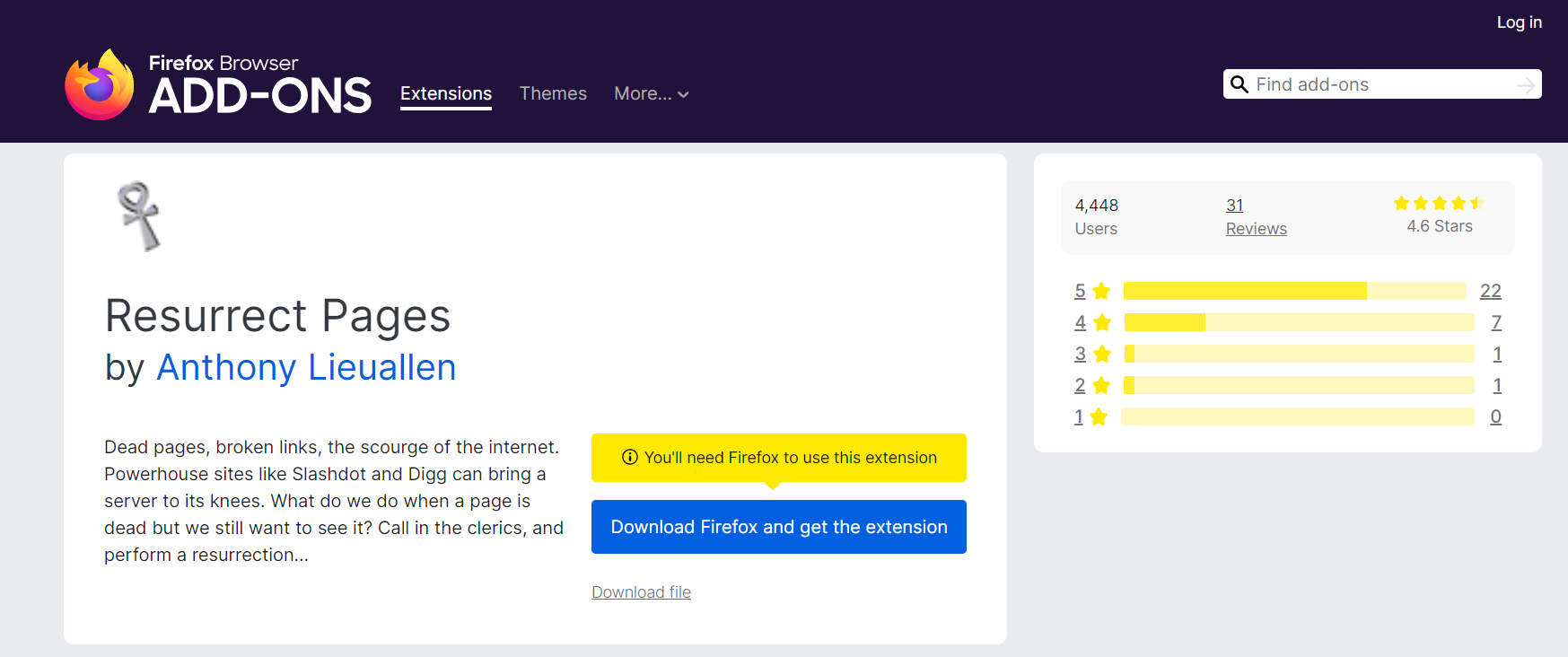Click the star beside the 4 rating
1568x657 pixels.
click(1102, 322)
